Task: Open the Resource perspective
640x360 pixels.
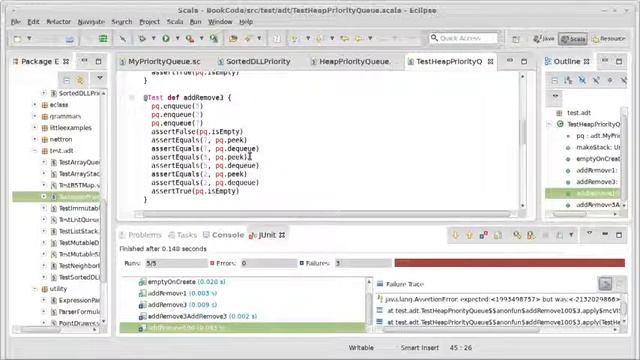Action: pos(608,39)
